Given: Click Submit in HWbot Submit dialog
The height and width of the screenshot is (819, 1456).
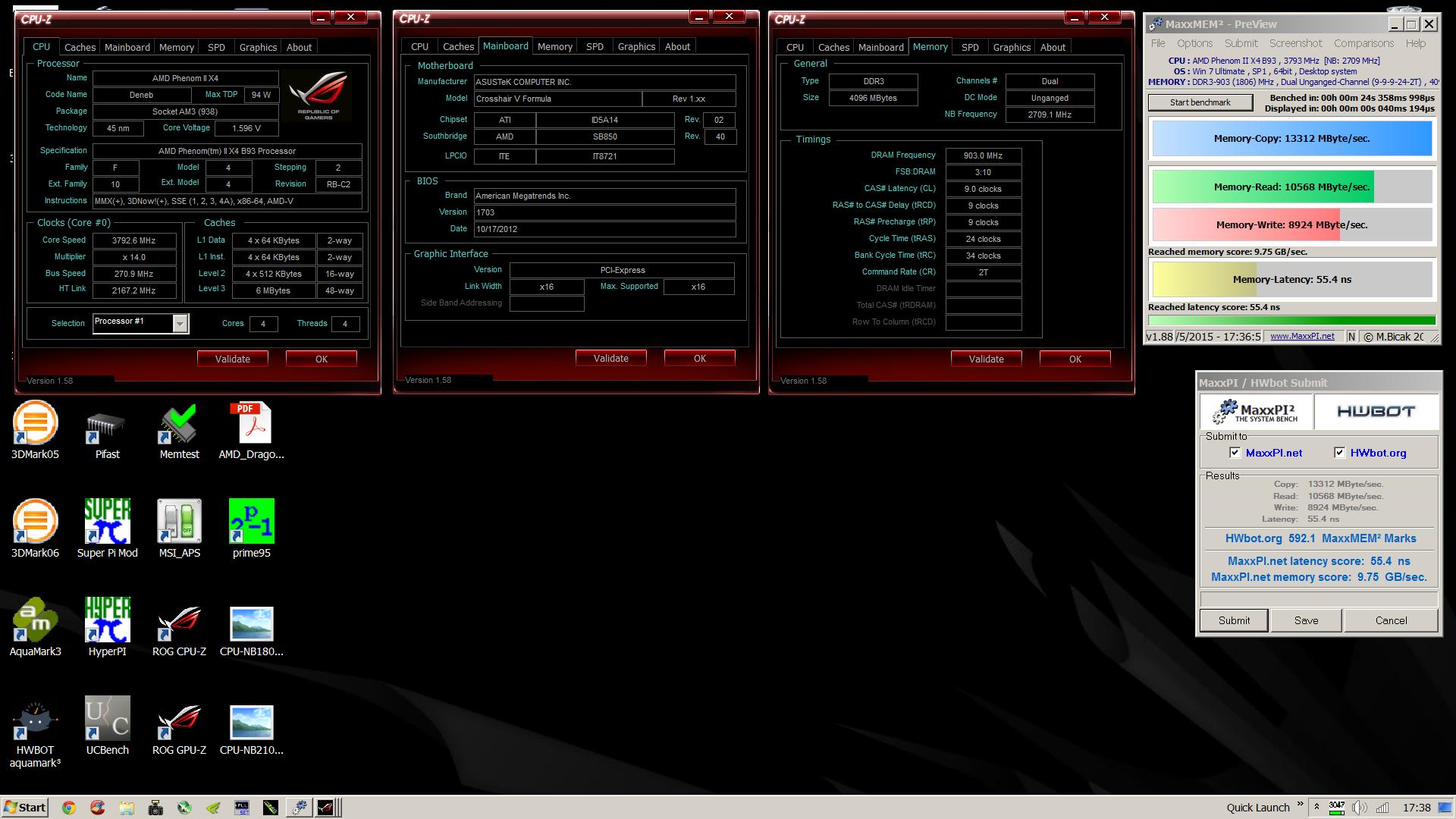Looking at the screenshot, I should (x=1234, y=620).
